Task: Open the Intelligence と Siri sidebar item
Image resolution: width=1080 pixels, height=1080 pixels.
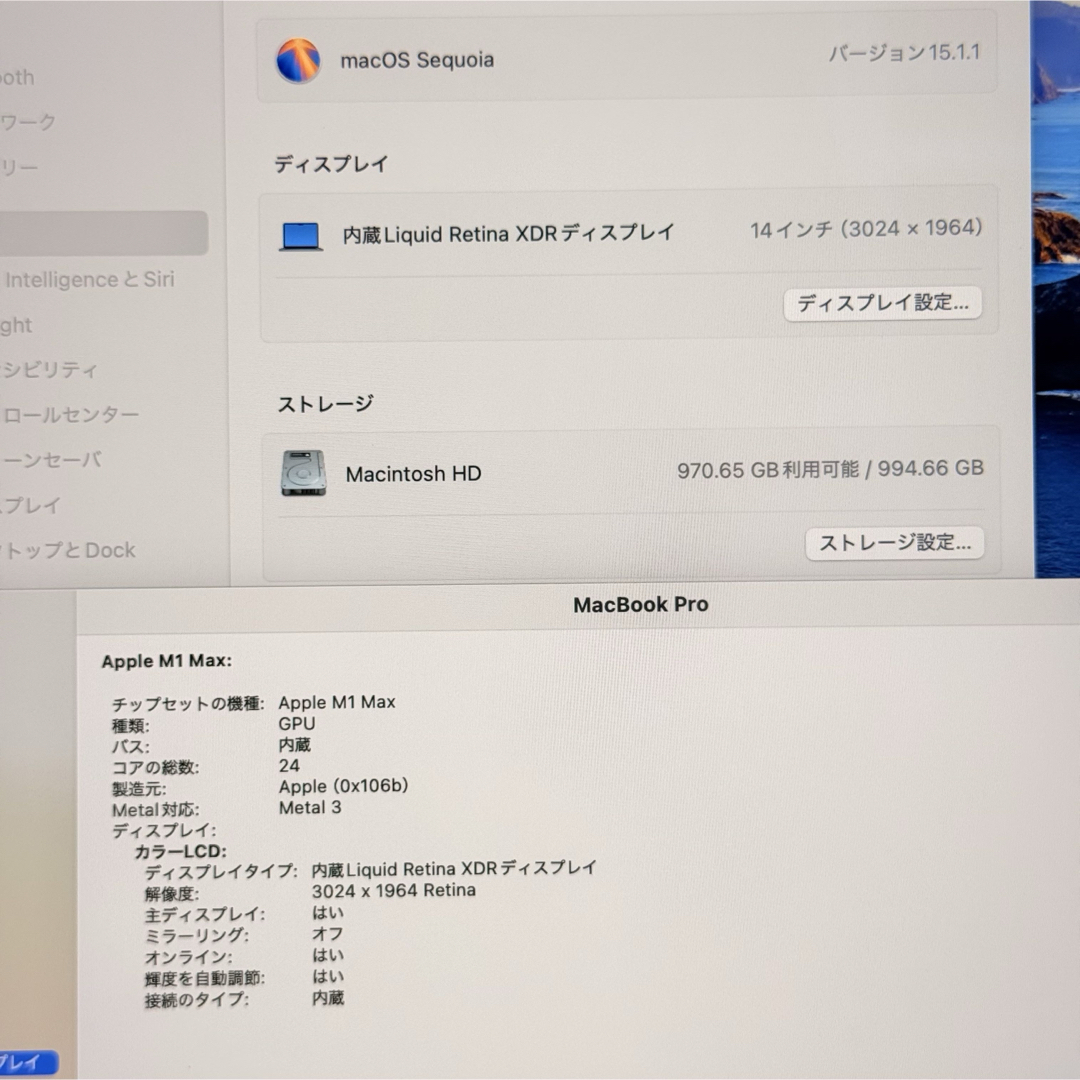Action: tap(89, 280)
